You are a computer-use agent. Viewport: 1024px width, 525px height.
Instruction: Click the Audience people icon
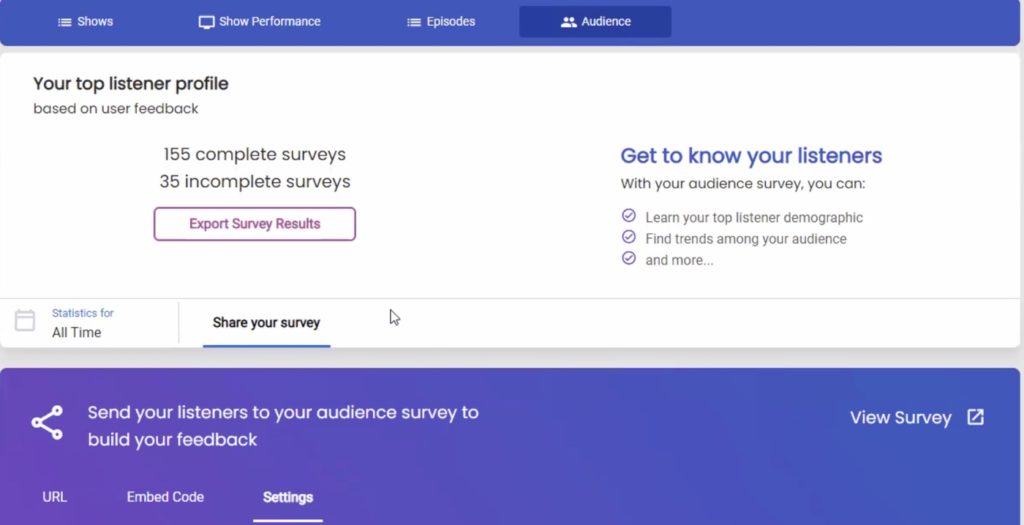coord(569,22)
